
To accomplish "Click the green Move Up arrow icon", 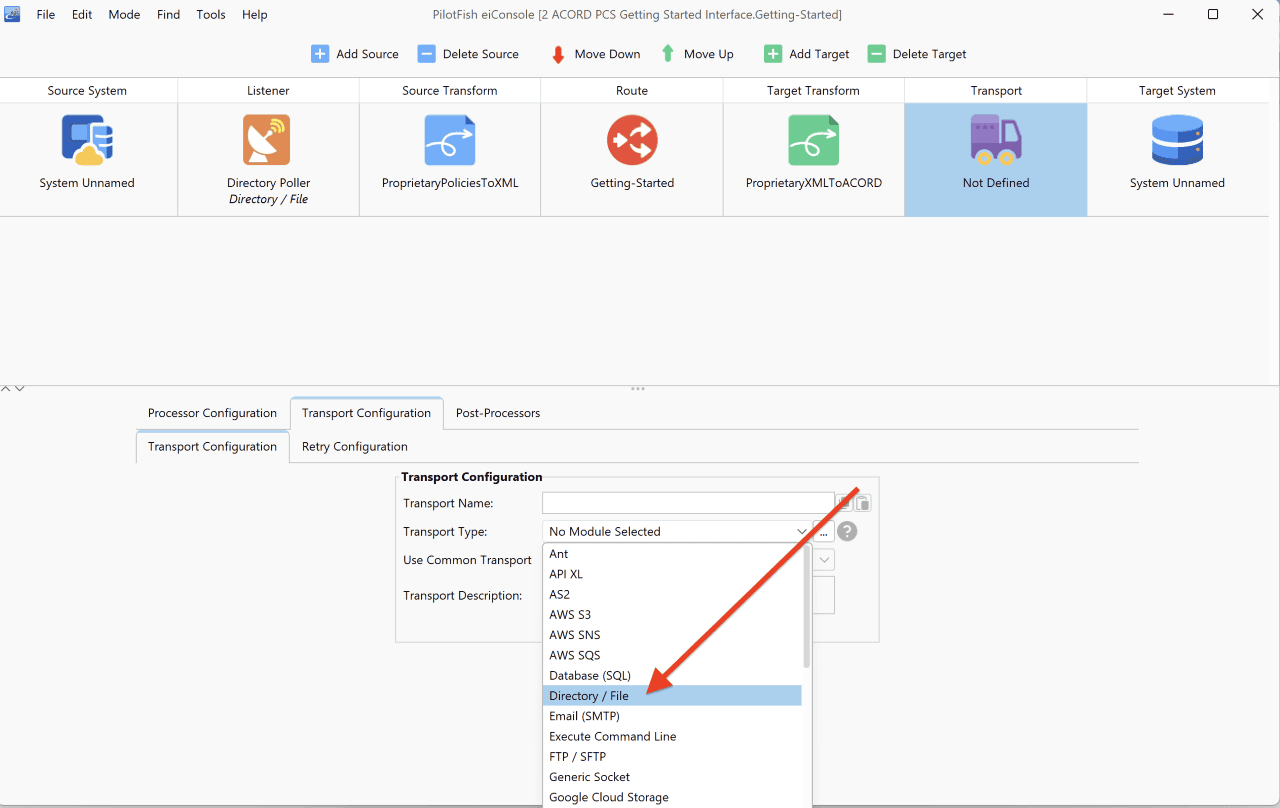I will pos(667,54).
